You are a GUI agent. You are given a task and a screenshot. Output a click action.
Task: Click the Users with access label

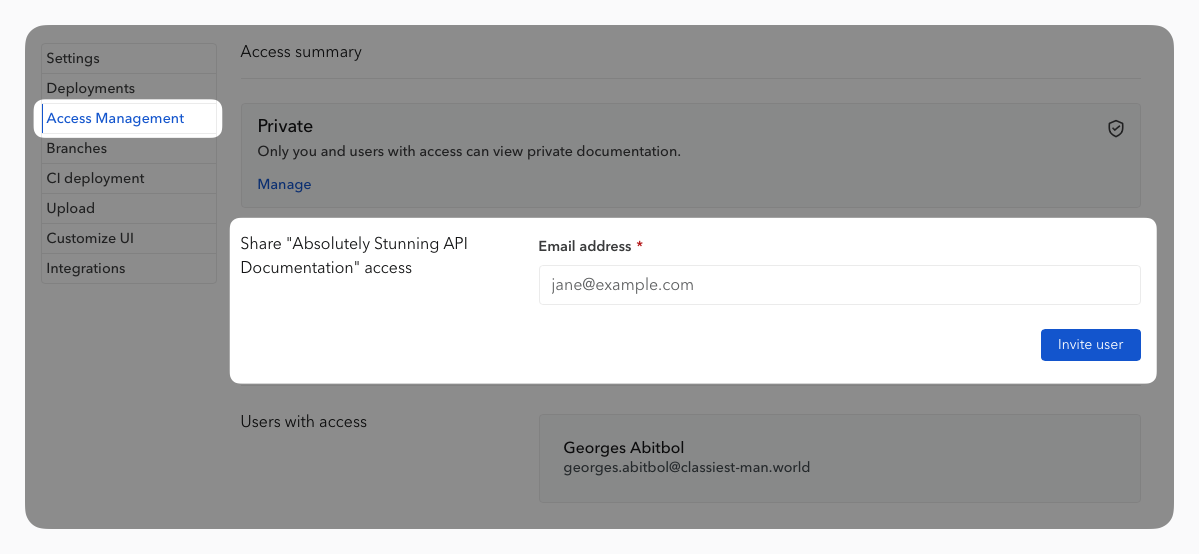pyautogui.click(x=303, y=422)
